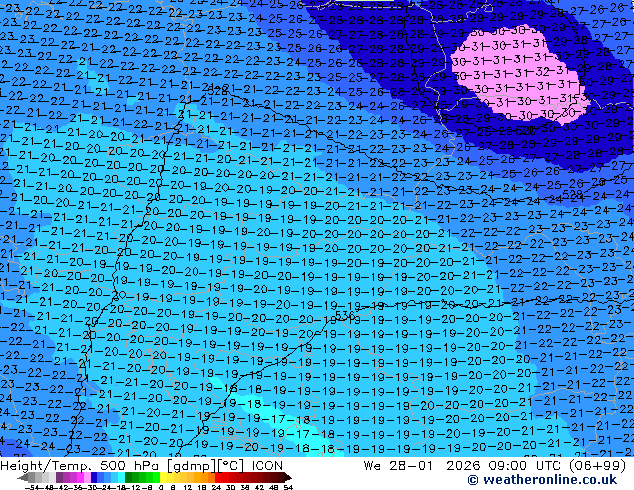Click the 'ICON' model name in title
This screenshot has width=634, height=490.
pos(267,466)
